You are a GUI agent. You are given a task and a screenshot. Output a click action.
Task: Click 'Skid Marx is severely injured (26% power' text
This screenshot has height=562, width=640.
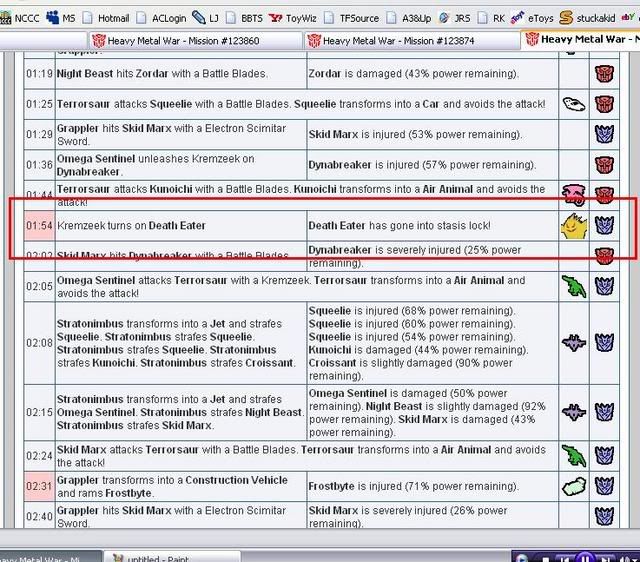408,511
